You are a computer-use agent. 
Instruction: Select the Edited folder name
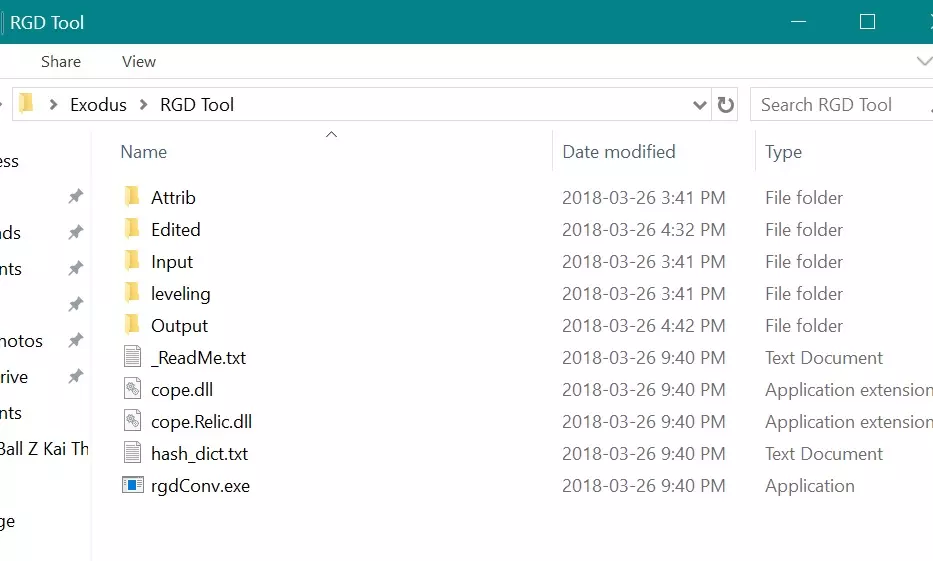(176, 230)
